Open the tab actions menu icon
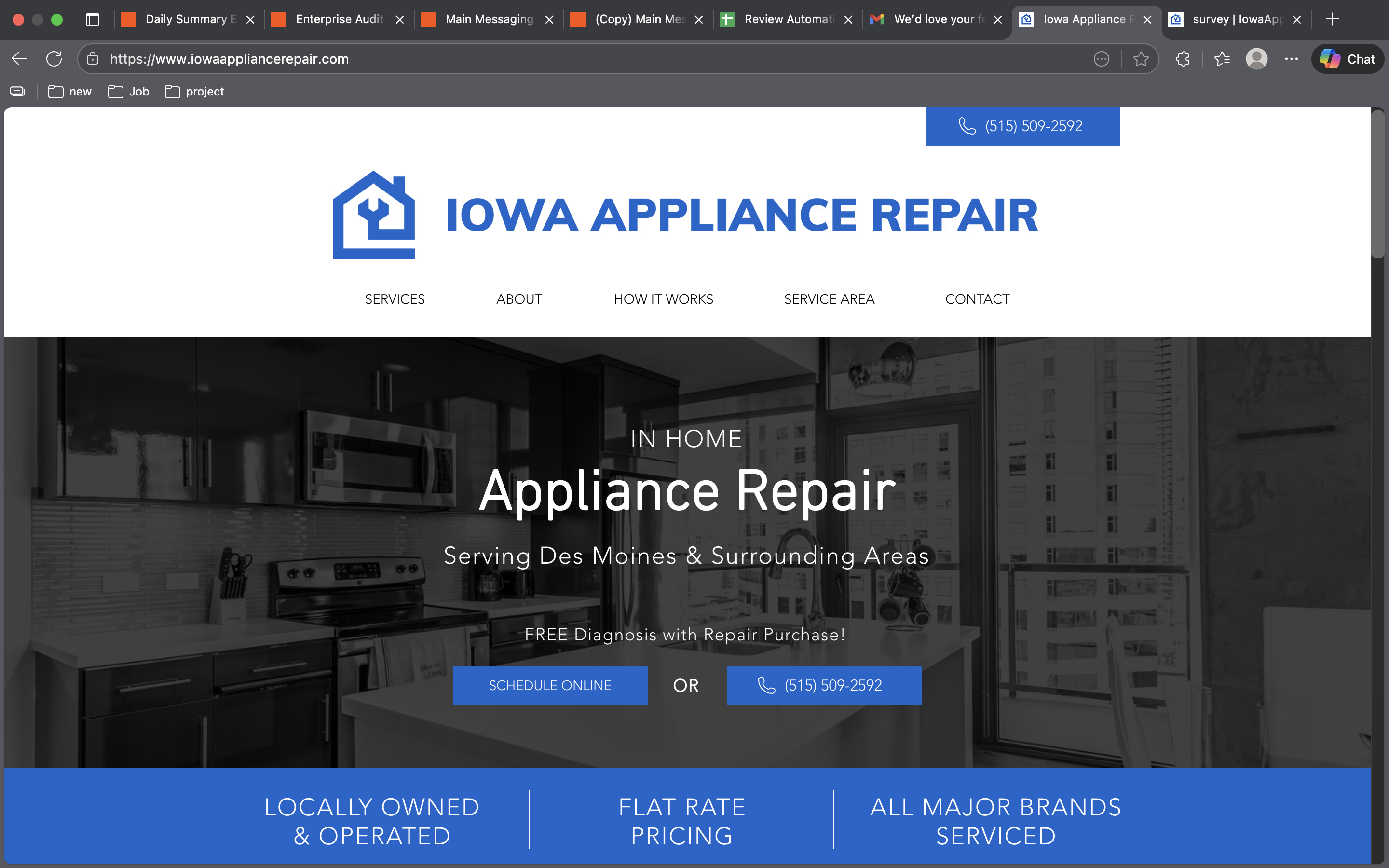The image size is (1389, 868). coord(93,19)
